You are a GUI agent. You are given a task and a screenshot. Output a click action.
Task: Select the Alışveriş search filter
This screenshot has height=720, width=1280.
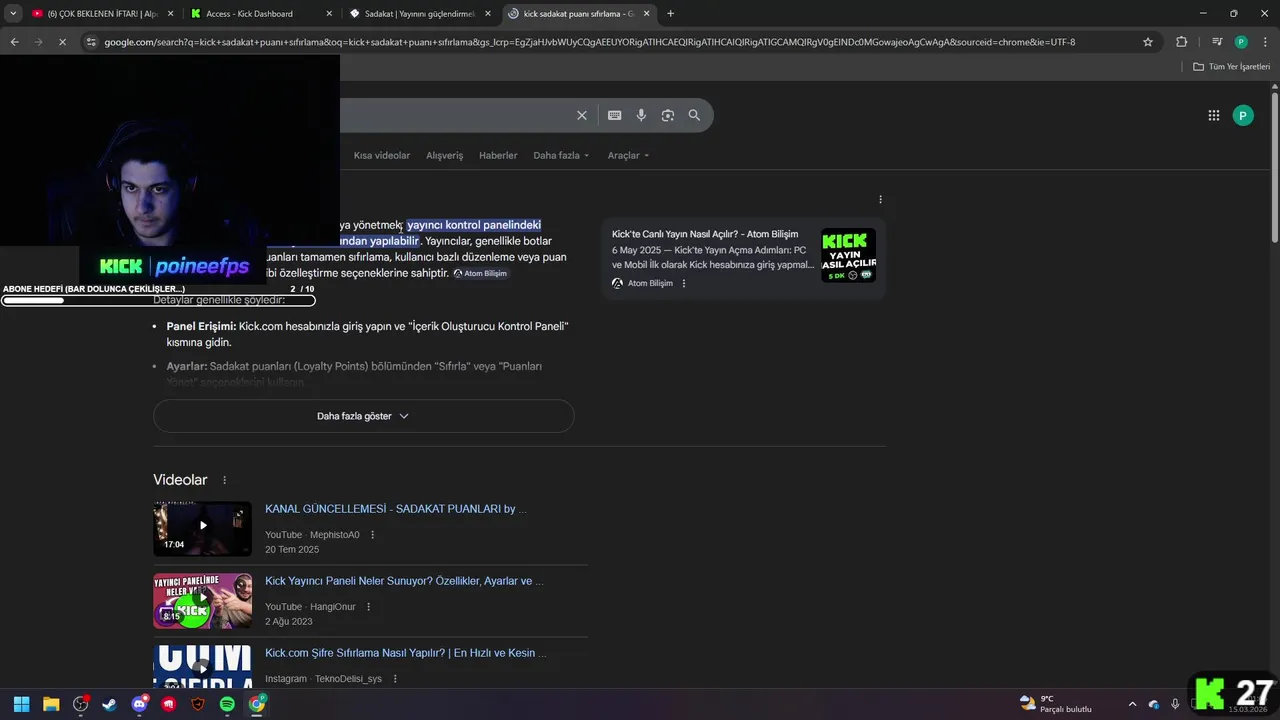(445, 156)
